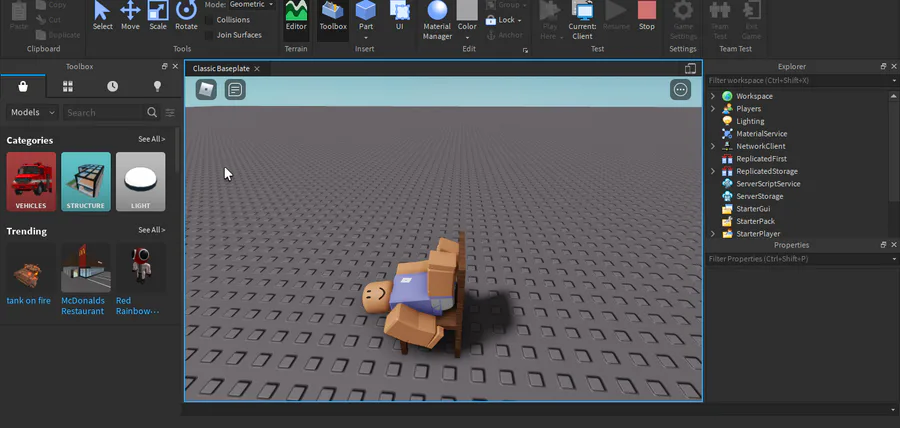Image resolution: width=900 pixels, height=428 pixels.
Task: Open the Structure category thumbnail
Action: click(86, 181)
